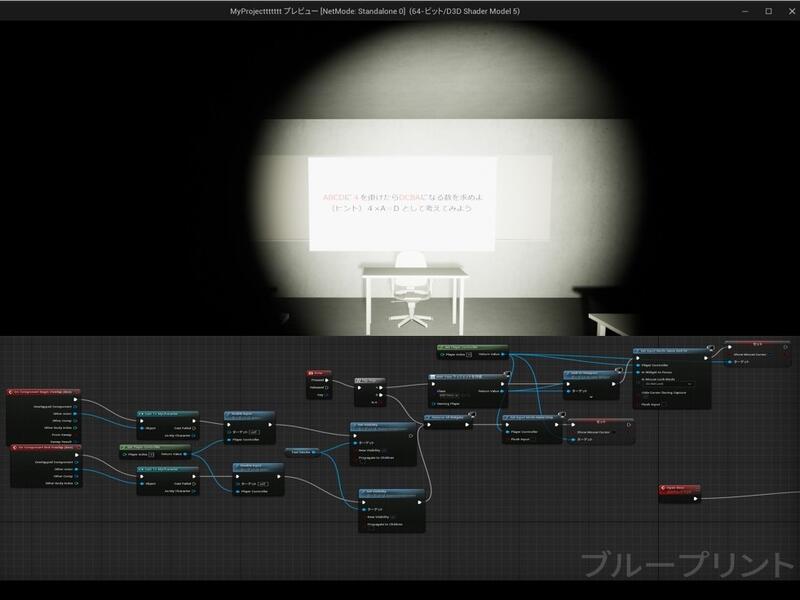Select the Enter key input event node
Screen dimensions: 800x600
click(319, 373)
